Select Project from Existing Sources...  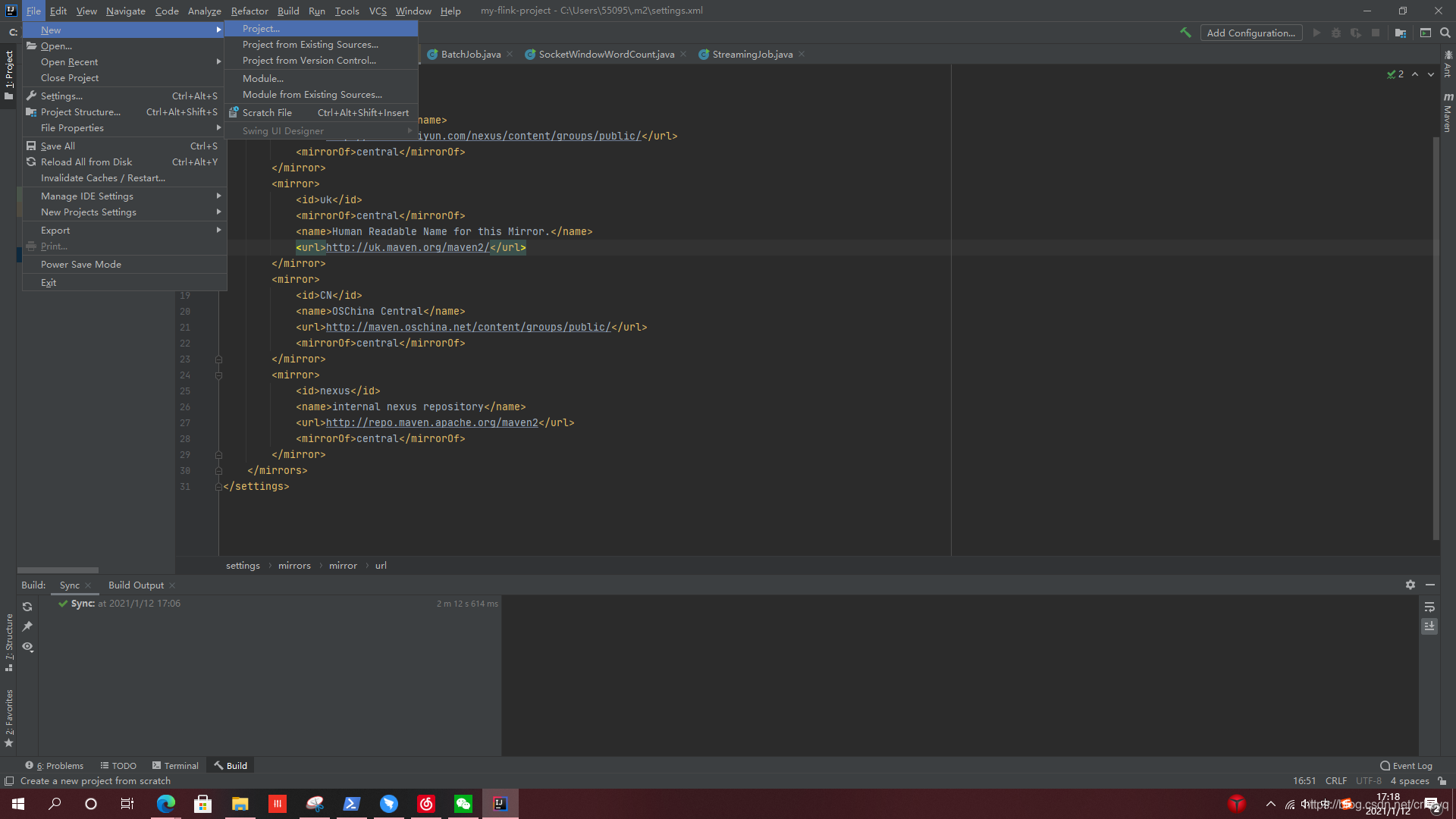point(321,45)
